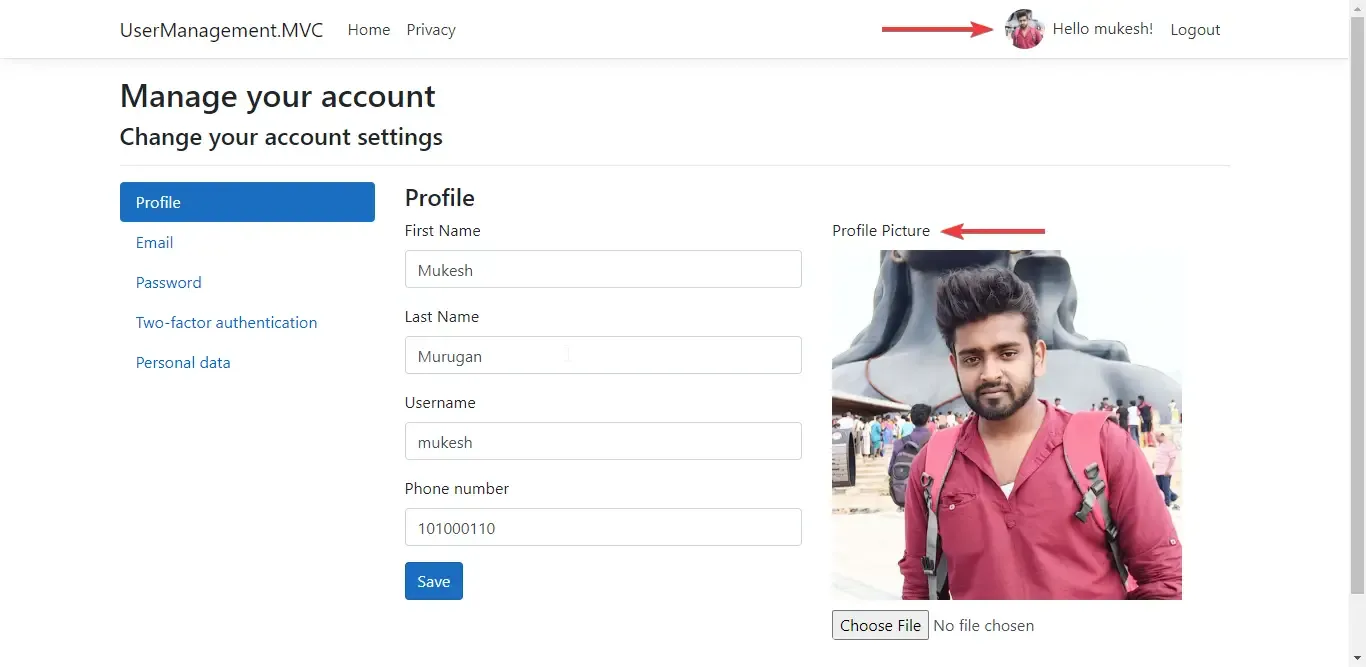Viewport: 1366px width, 667px height.
Task: Click the First Name input field
Action: click(x=603, y=269)
